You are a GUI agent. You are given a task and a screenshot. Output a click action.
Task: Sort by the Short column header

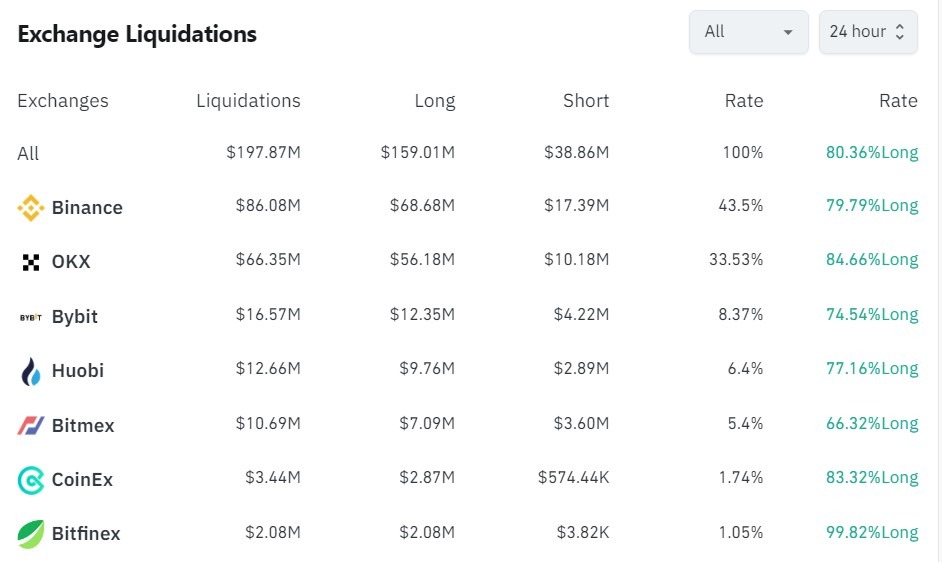click(x=586, y=101)
